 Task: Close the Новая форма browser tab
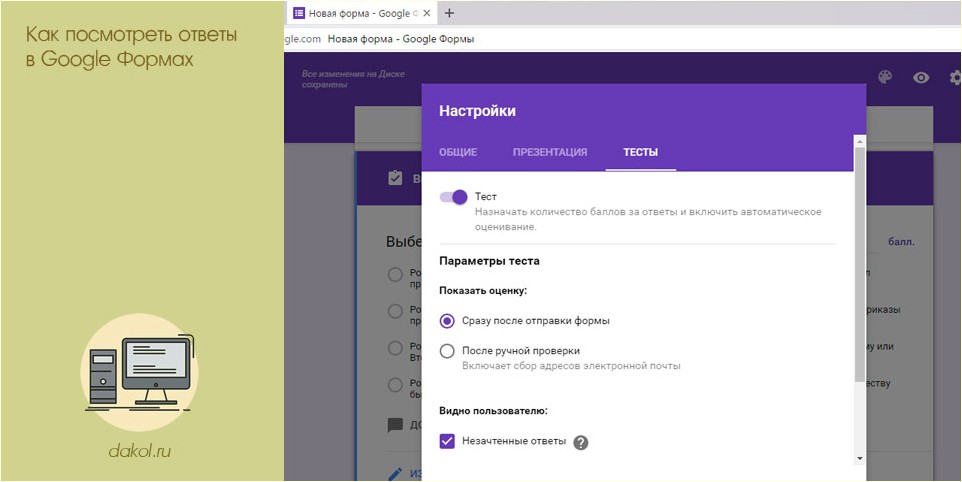click(x=427, y=13)
